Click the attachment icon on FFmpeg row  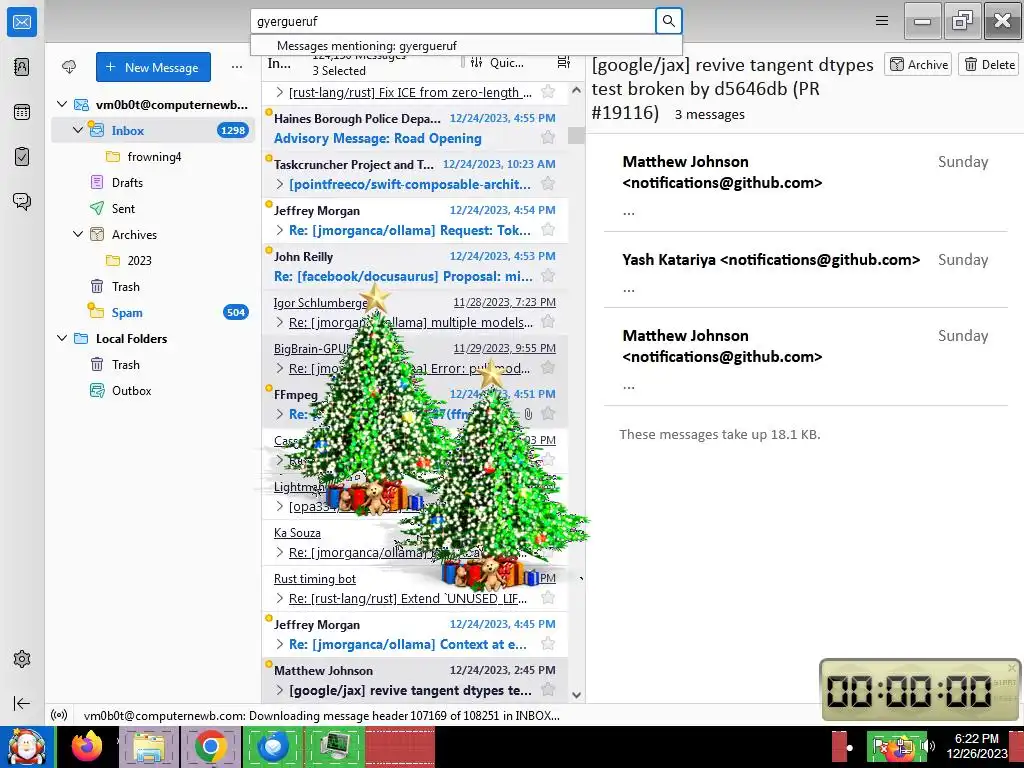point(528,414)
